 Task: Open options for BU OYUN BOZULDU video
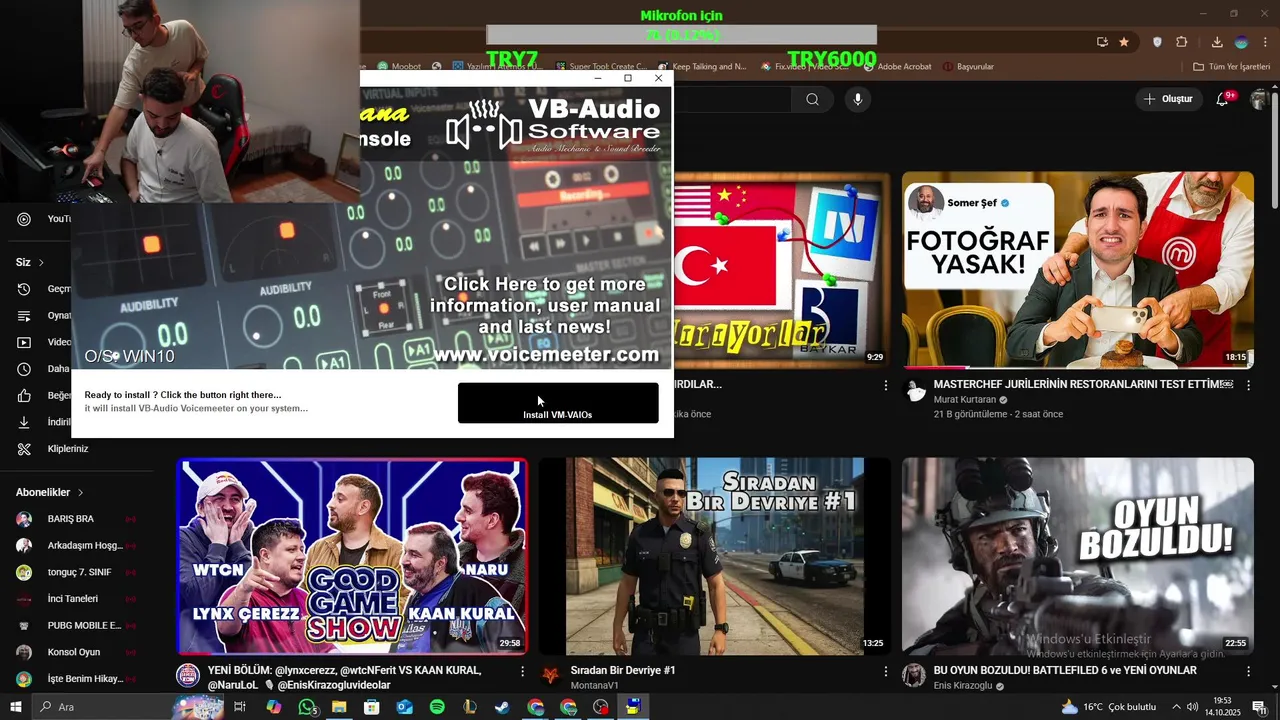1248,671
